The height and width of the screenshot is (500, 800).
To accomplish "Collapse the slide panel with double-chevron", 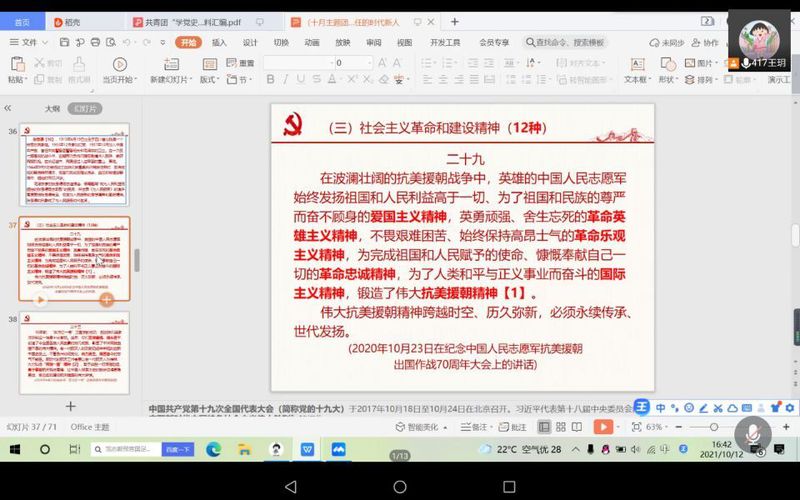I will tap(8, 108).
